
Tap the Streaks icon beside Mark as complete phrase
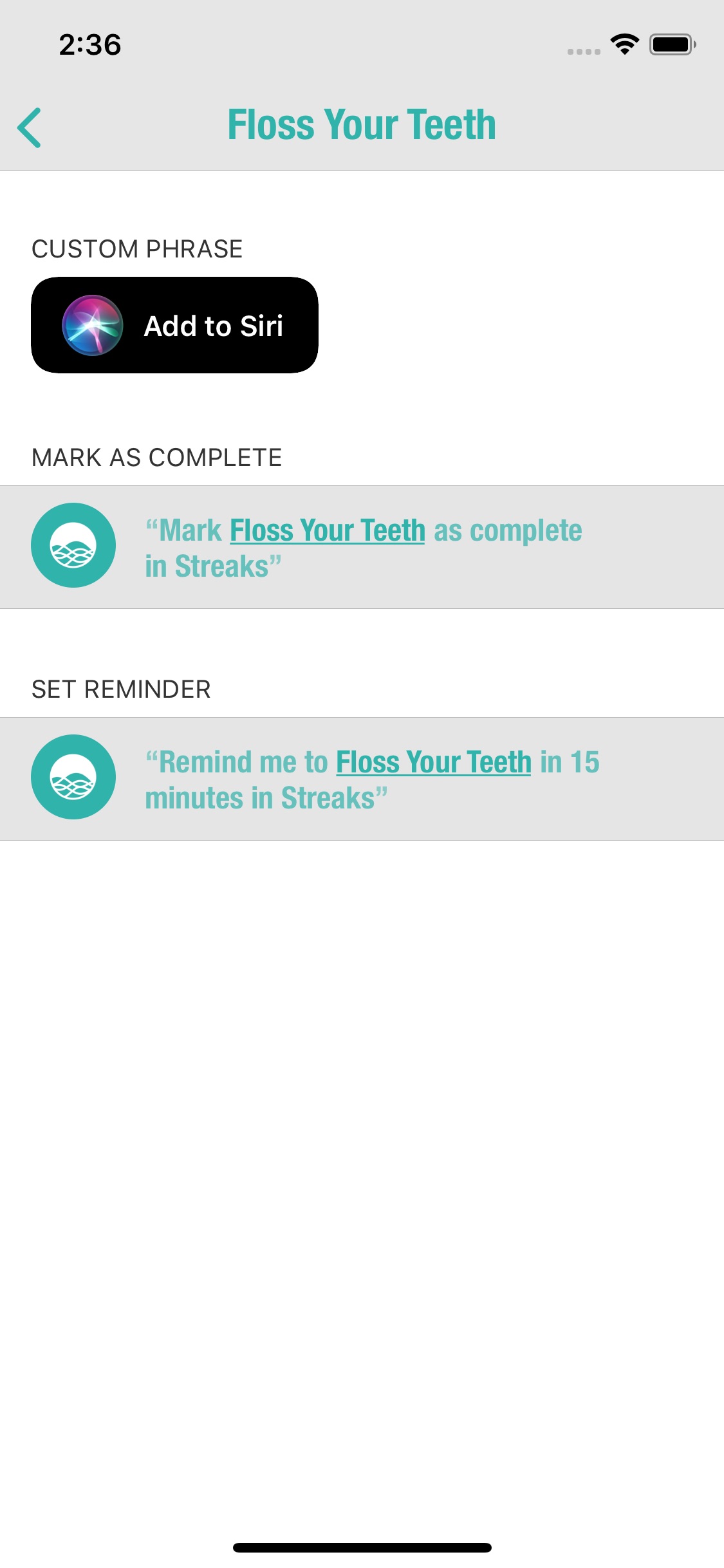coord(73,545)
